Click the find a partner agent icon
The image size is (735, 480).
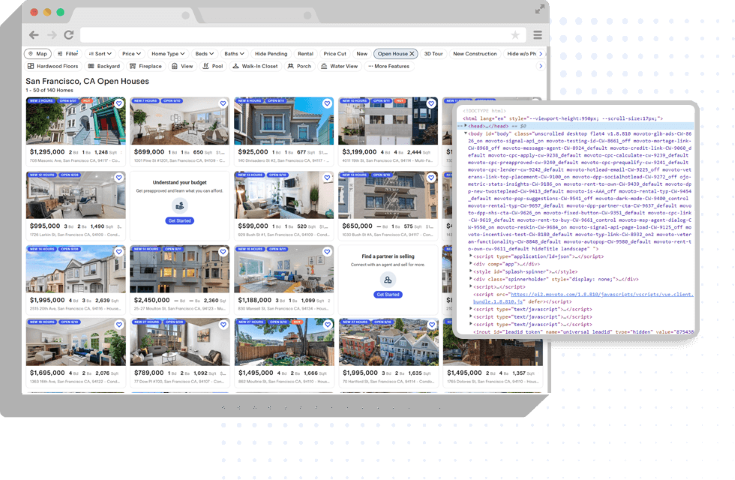pyautogui.click(x=388, y=280)
